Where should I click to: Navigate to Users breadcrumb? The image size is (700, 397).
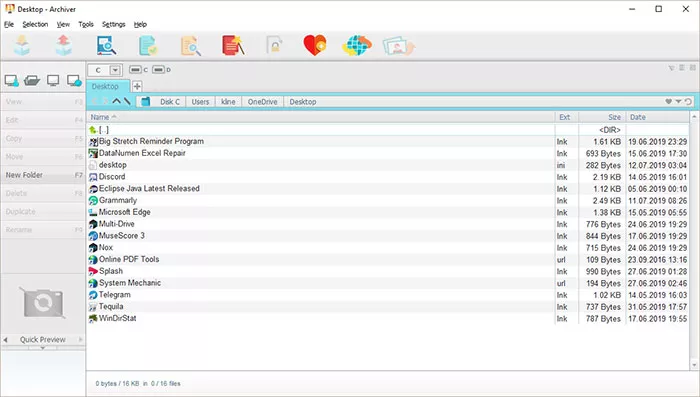pos(200,102)
